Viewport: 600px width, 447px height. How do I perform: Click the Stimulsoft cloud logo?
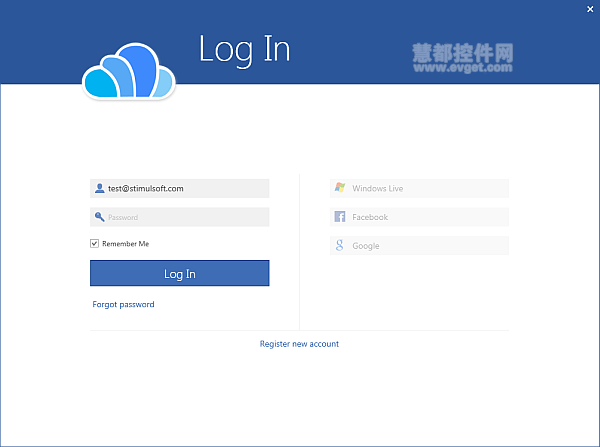(x=129, y=72)
